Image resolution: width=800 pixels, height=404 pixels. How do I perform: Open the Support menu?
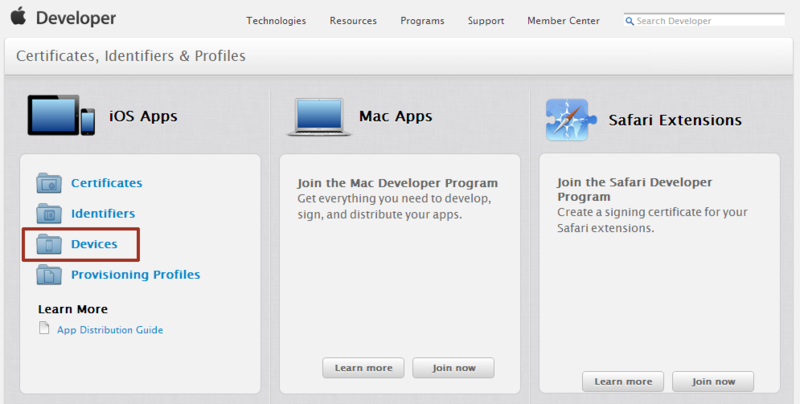coord(486,21)
